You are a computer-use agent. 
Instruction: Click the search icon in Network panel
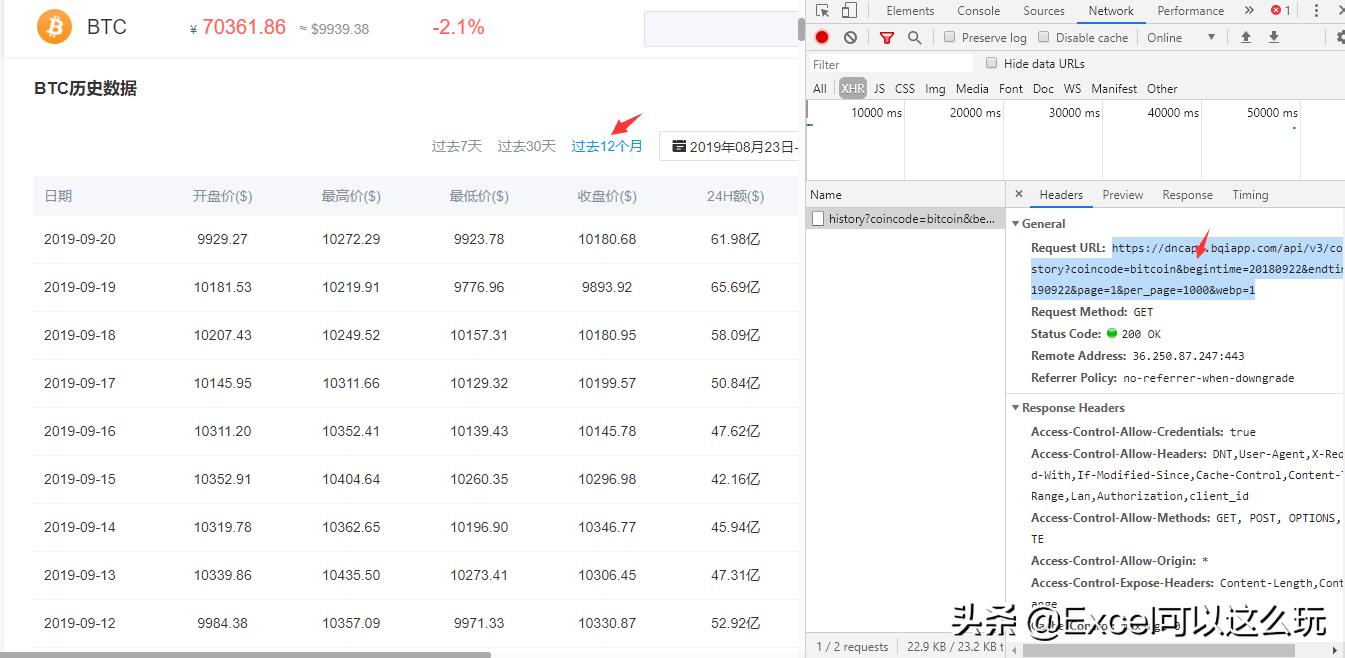click(914, 37)
